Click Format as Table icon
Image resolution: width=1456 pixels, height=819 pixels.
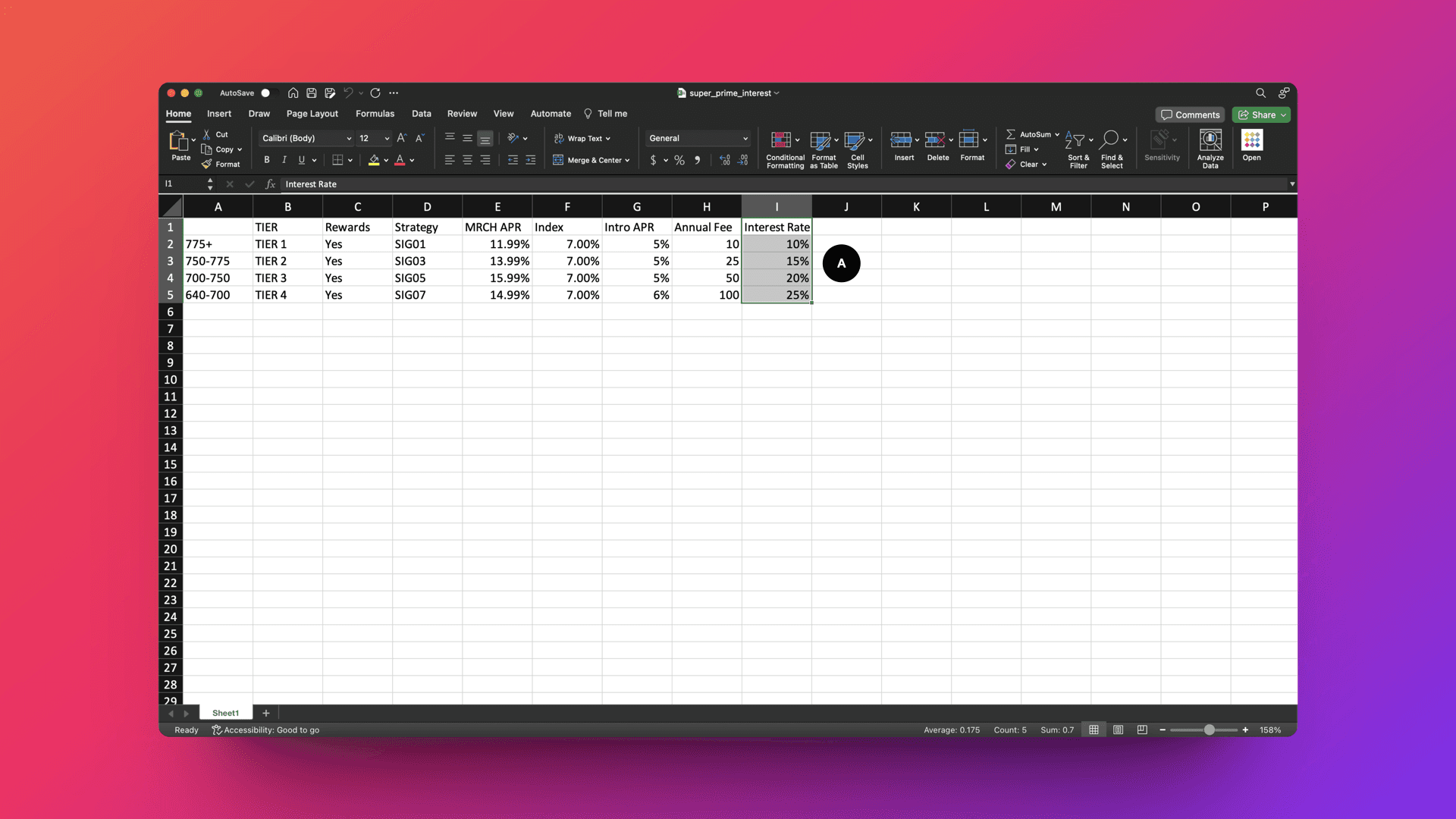(x=820, y=140)
